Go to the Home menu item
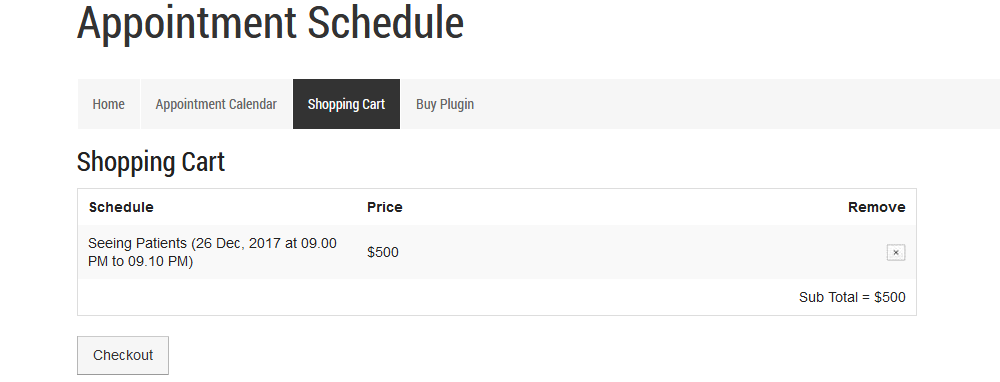Screen dimensions: 1000x382 [x=108, y=104]
